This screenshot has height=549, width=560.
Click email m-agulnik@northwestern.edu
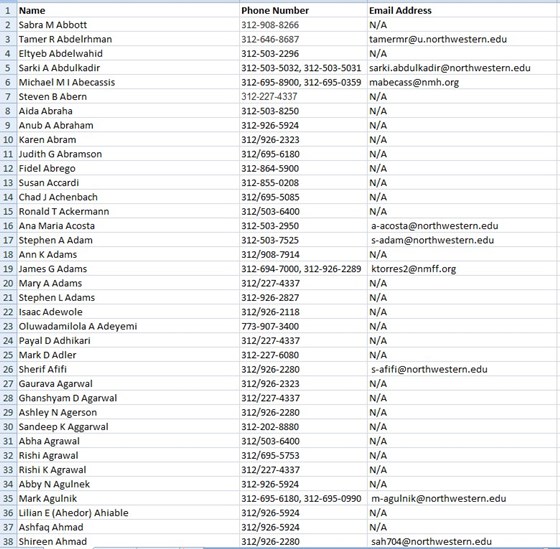[439, 499]
